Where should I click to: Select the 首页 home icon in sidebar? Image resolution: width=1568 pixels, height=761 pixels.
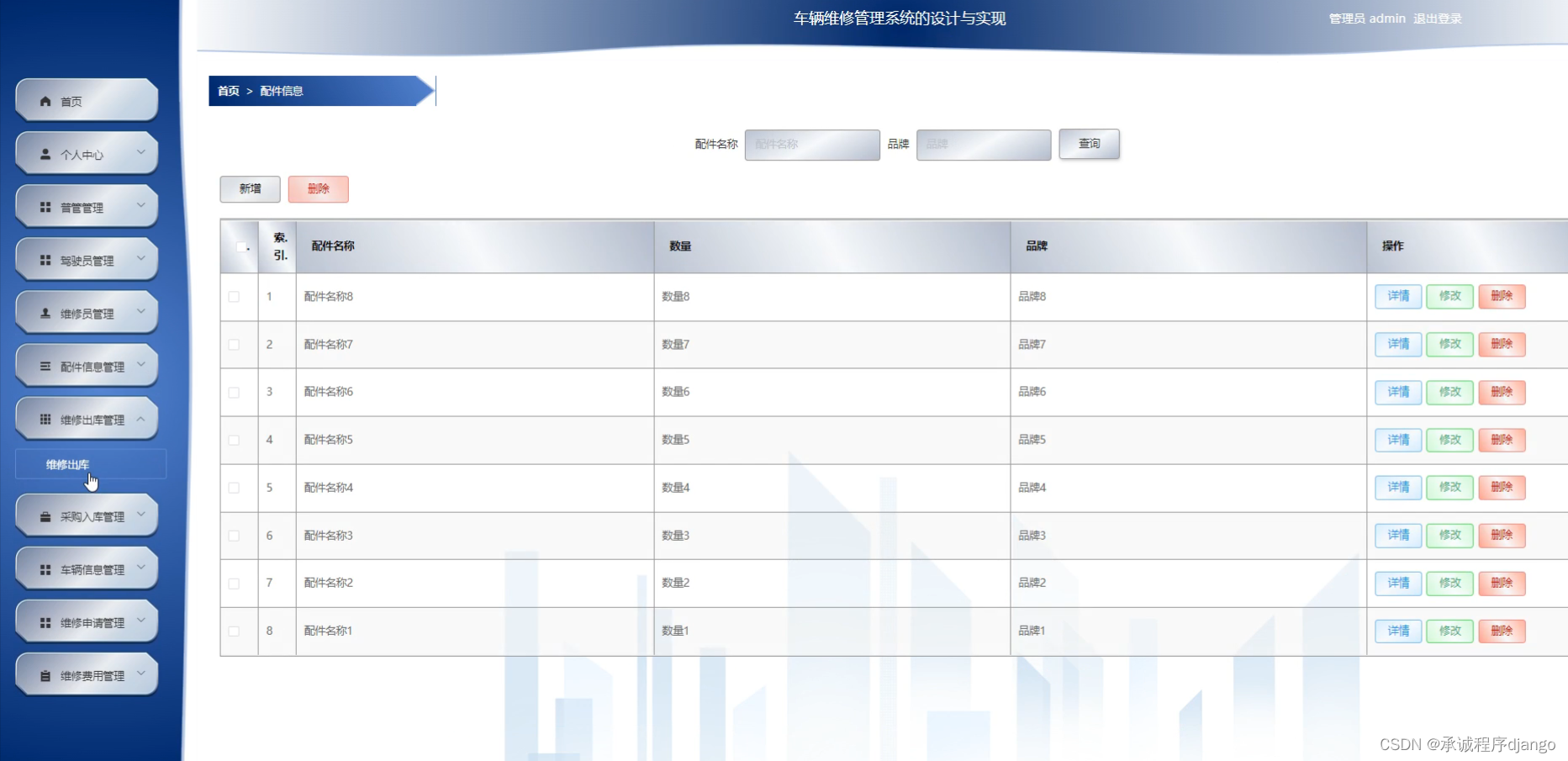pyautogui.click(x=45, y=100)
